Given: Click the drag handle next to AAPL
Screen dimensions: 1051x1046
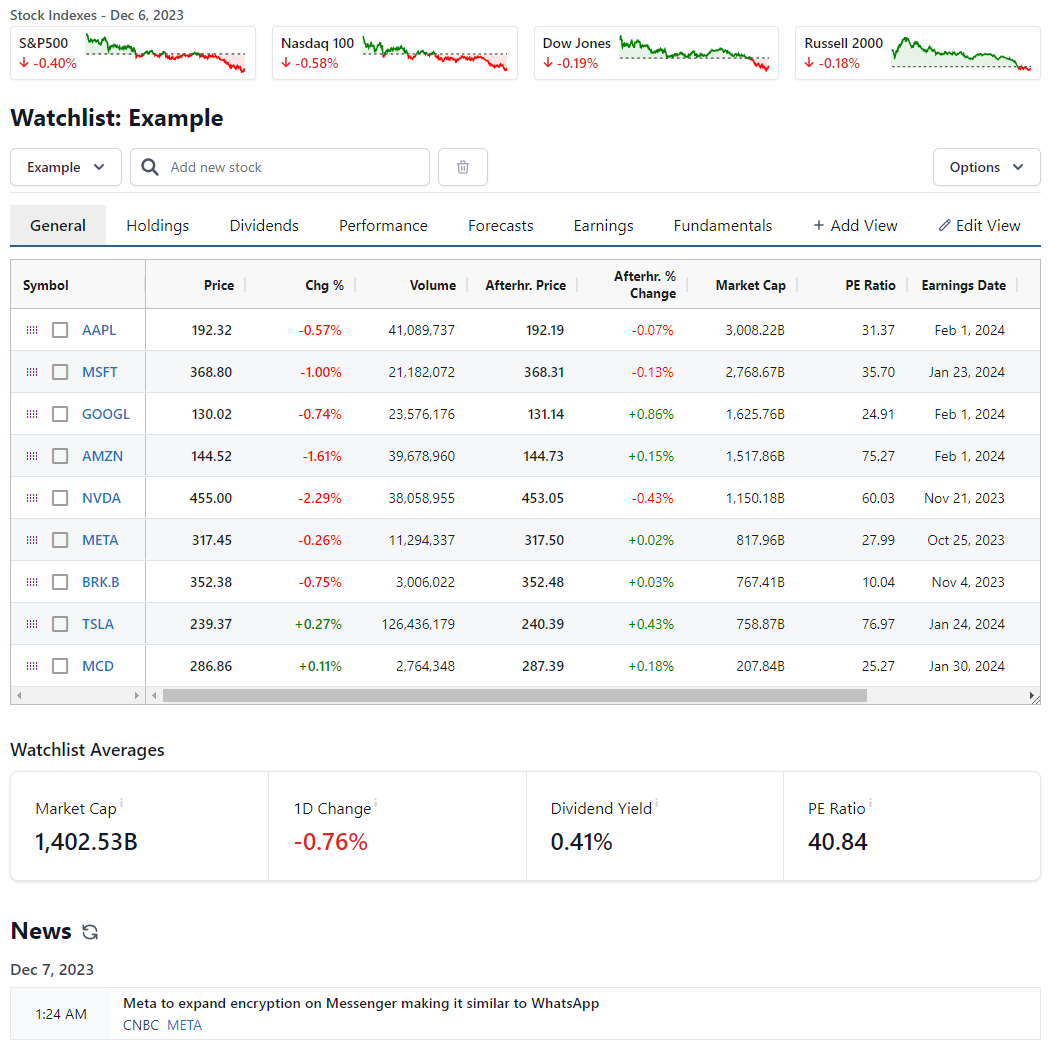Looking at the screenshot, I should pos(31,330).
